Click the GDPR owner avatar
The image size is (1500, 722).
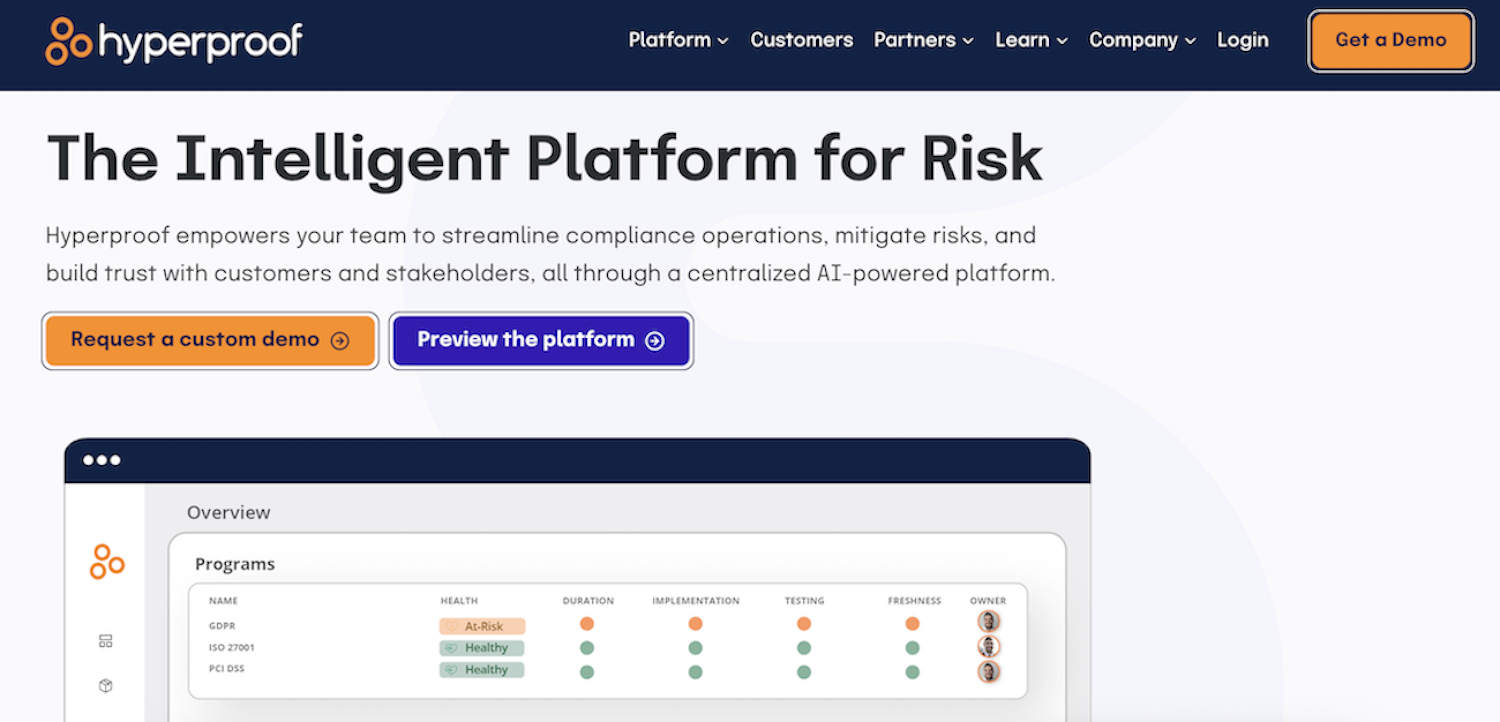(988, 622)
